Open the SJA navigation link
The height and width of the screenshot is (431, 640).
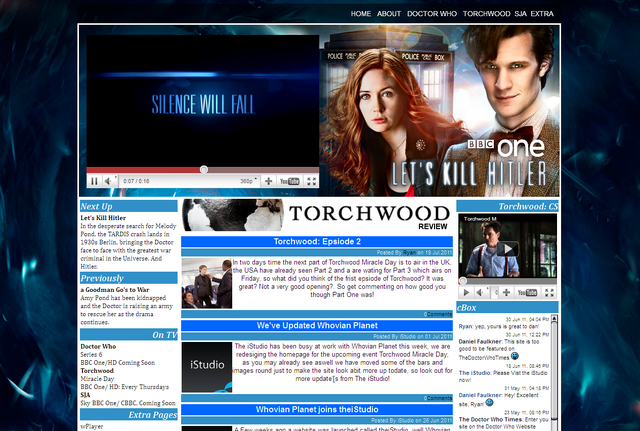click(520, 14)
